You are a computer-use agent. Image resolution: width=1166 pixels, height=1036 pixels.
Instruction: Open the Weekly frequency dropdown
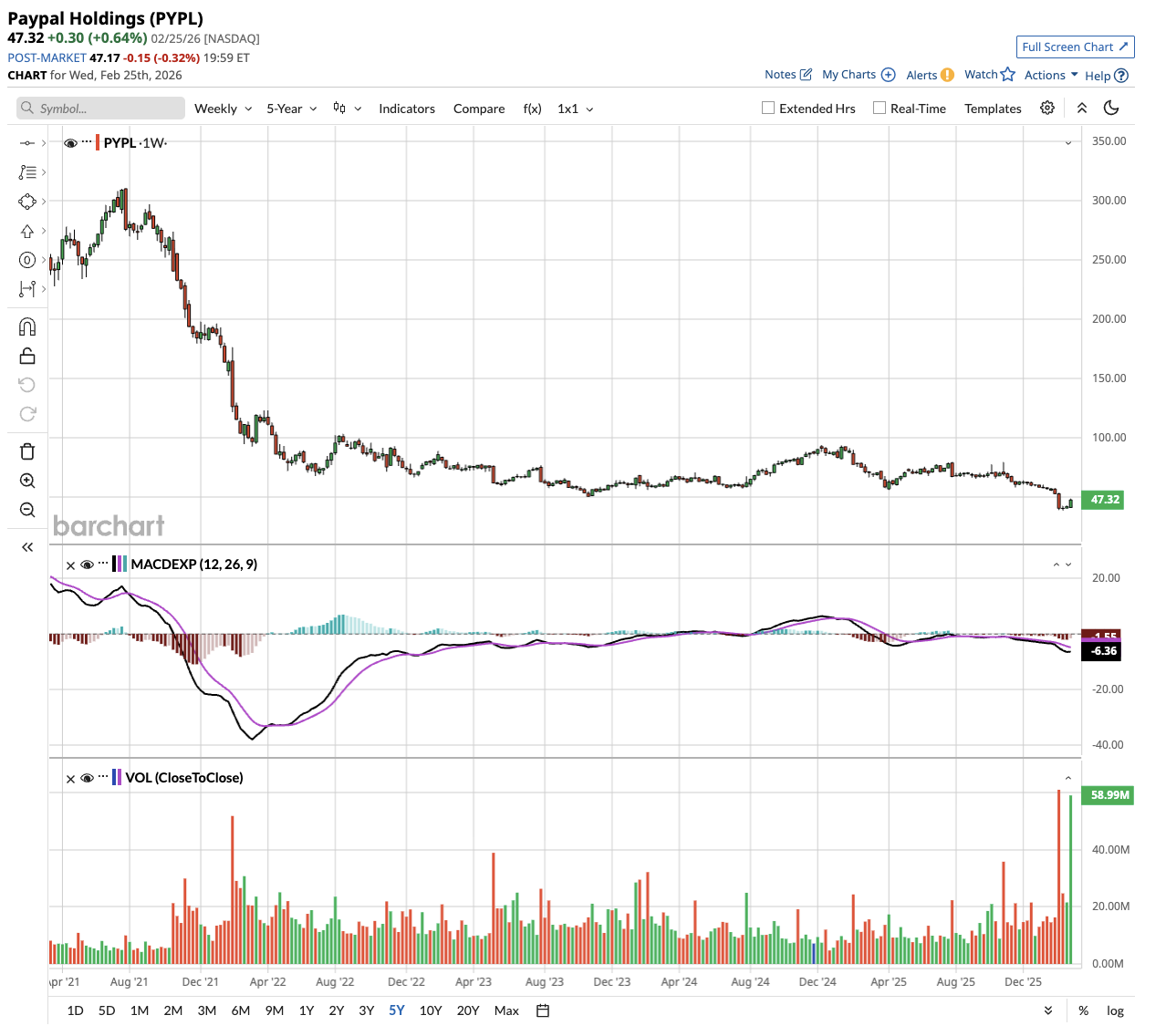224,109
